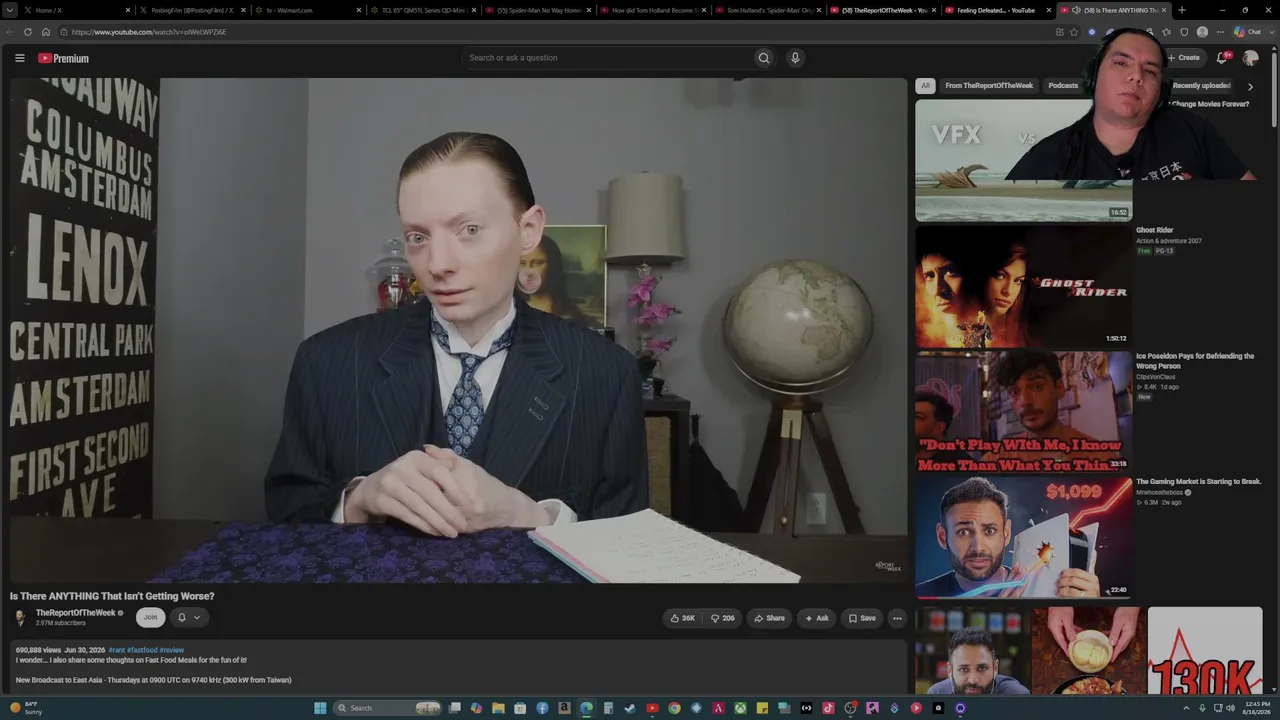The image size is (1280, 720).
Task: Open the $1,099 gaming market thumbnail
Action: click(x=1023, y=538)
